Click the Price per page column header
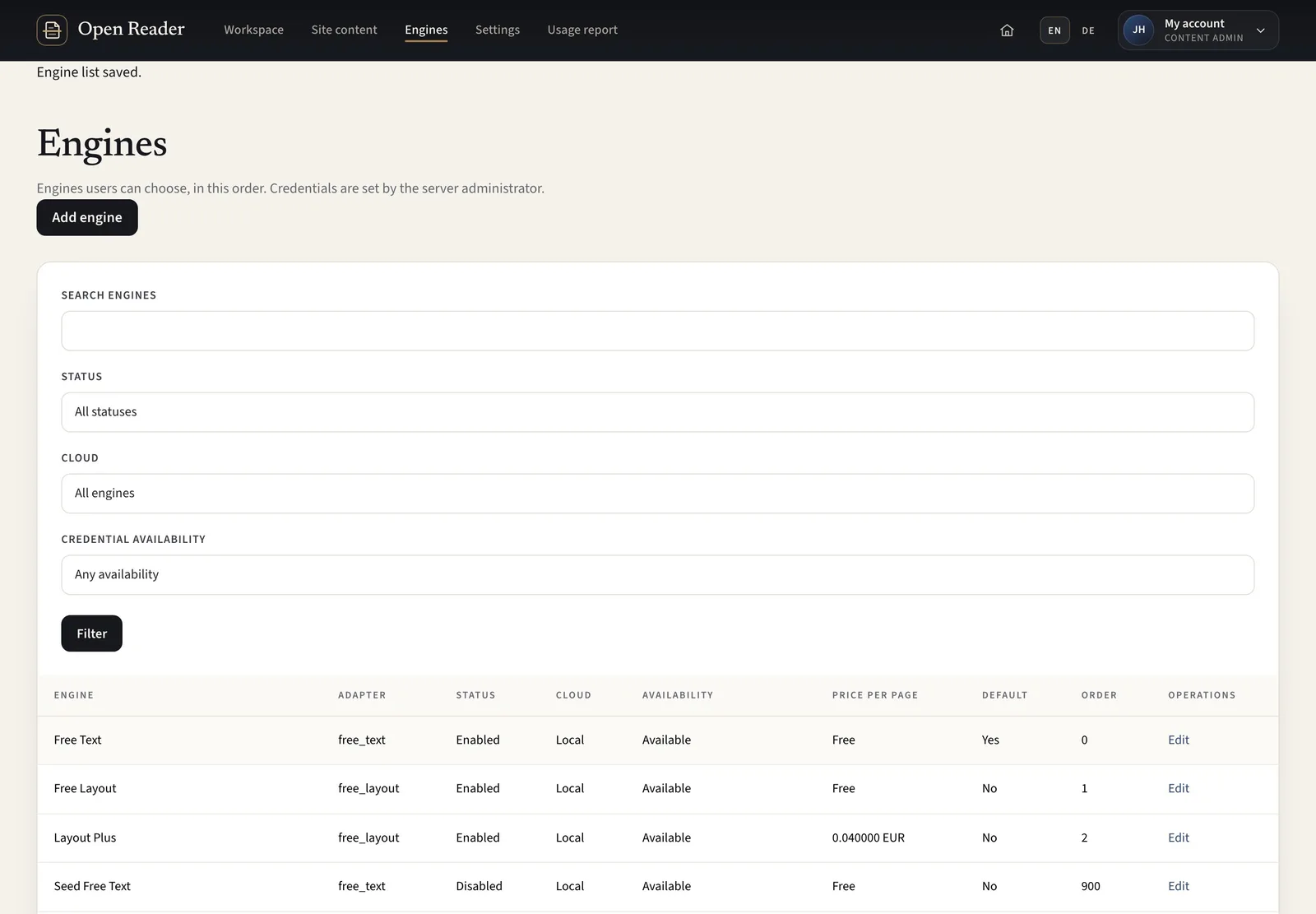Image resolution: width=1316 pixels, height=914 pixels. coord(875,695)
